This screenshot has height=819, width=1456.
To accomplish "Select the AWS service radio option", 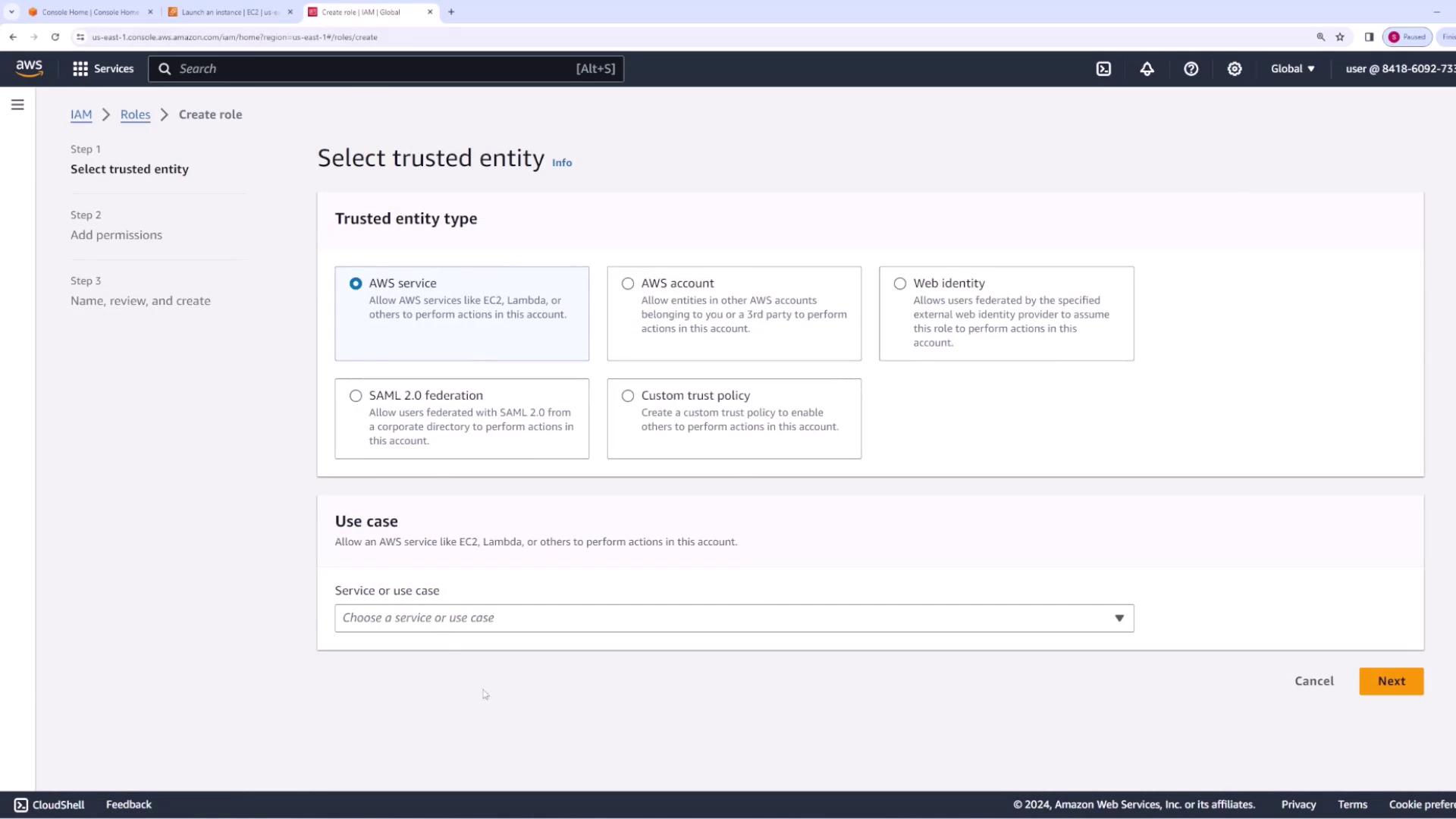I will [x=356, y=284].
